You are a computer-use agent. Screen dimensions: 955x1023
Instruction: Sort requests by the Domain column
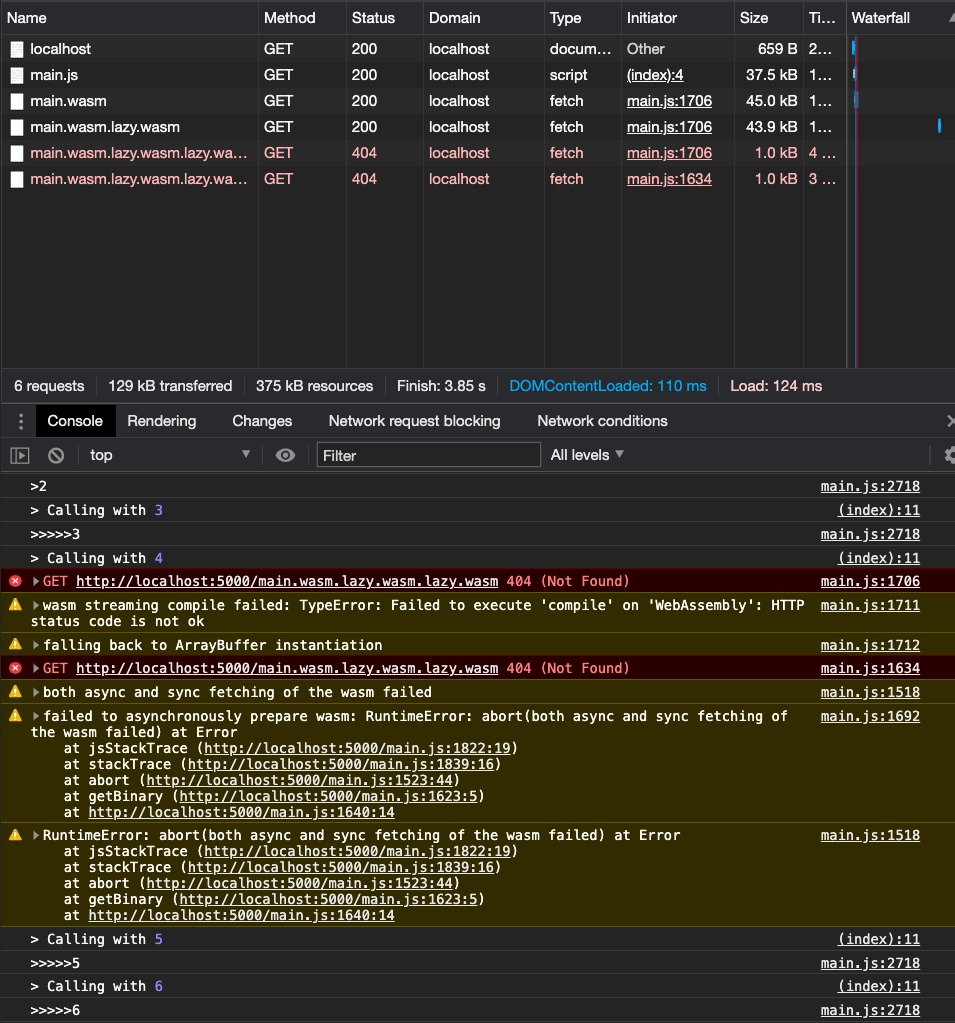coord(484,18)
